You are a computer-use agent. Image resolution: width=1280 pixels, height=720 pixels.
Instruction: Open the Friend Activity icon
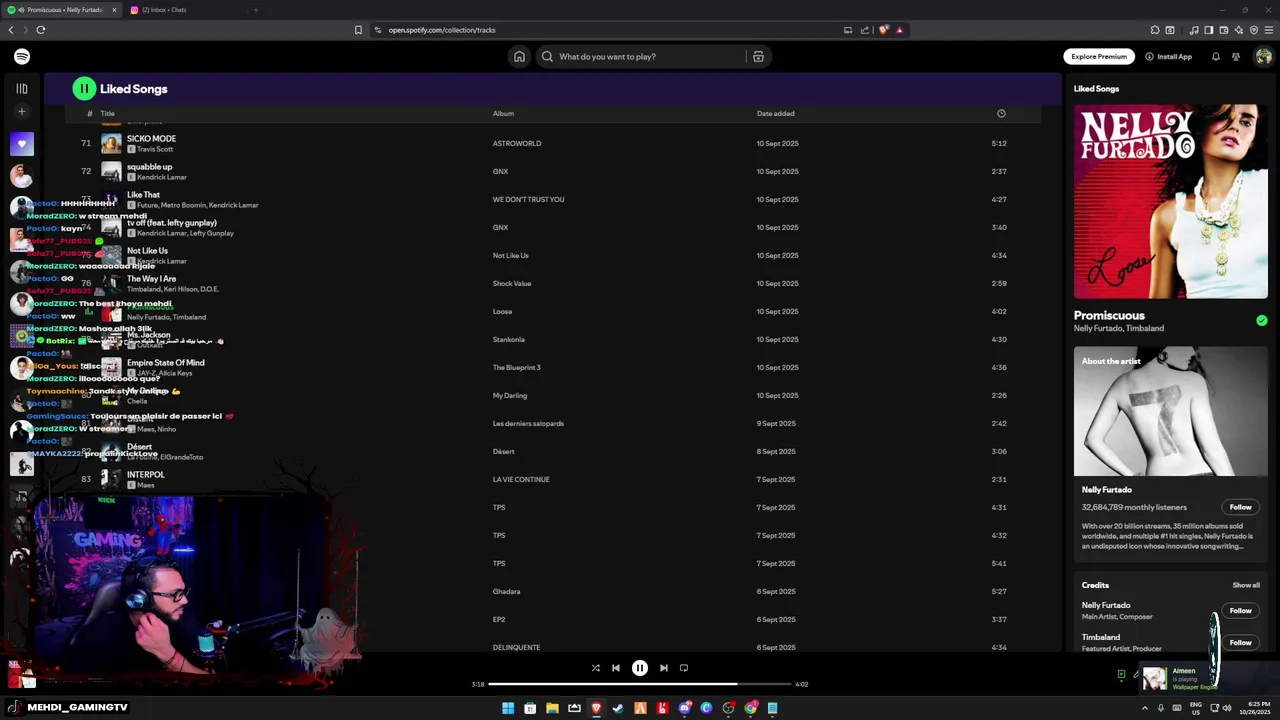[x=1236, y=57]
